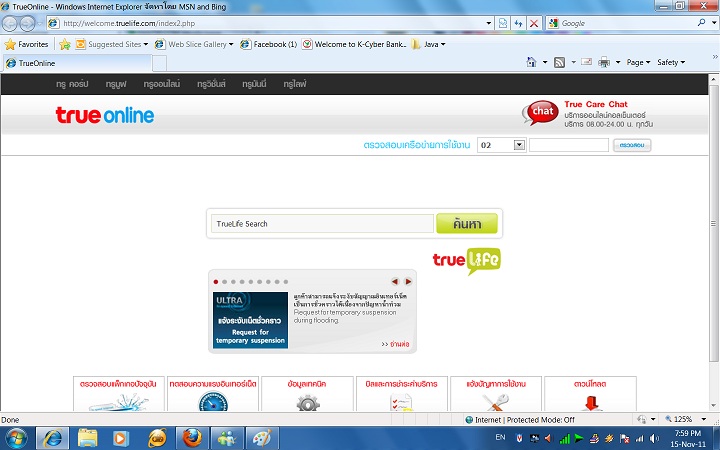This screenshot has height=450, width=720.
Task: Select the second slide indicator dot
Action: tap(225, 281)
